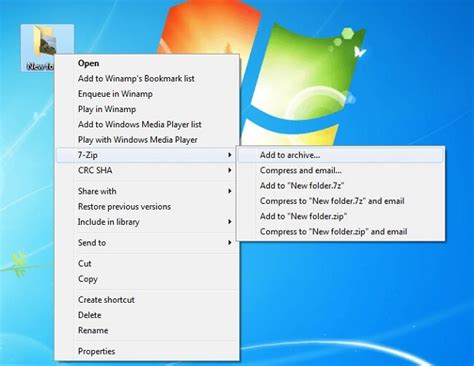The width and height of the screenshot is (474, 366).
Task: Click the Share with entry
Action: click(147, 191)
